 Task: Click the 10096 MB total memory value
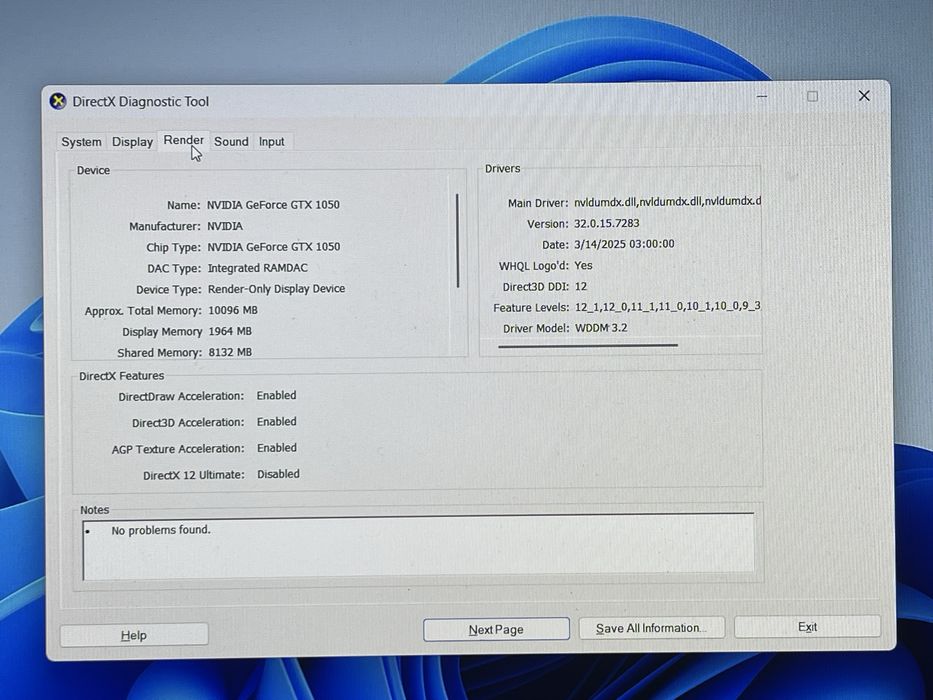click(233, 310)
